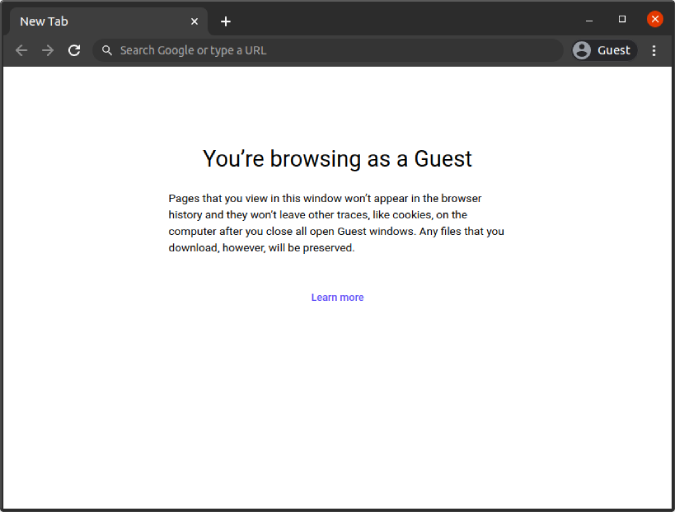Minimize the browser window

(x=589, y=20)
